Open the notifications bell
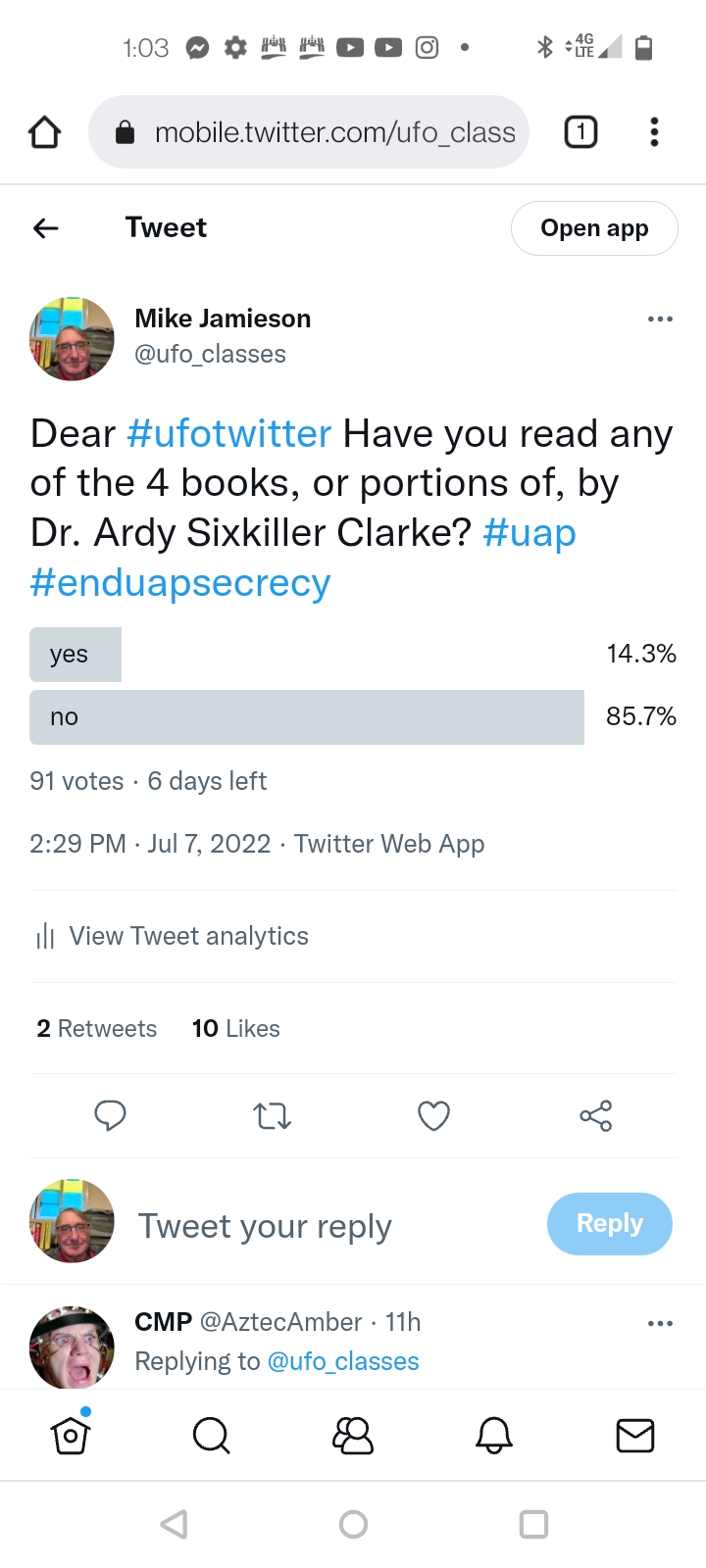Image resolution: width=706 pixels, height=1568 pixels. pyautogui.click(x=494, y=1436)
